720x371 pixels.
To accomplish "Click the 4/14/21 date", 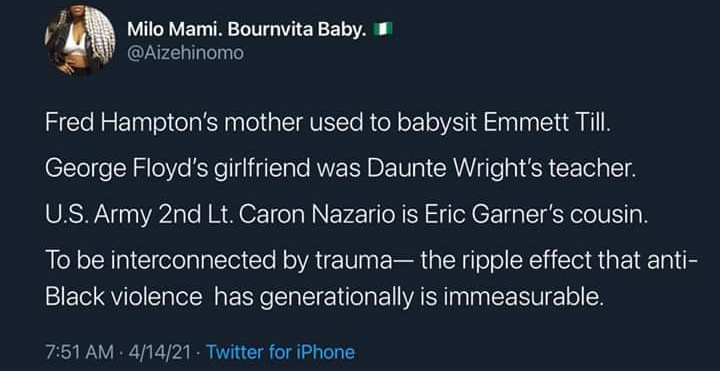I will click(158, 352).
